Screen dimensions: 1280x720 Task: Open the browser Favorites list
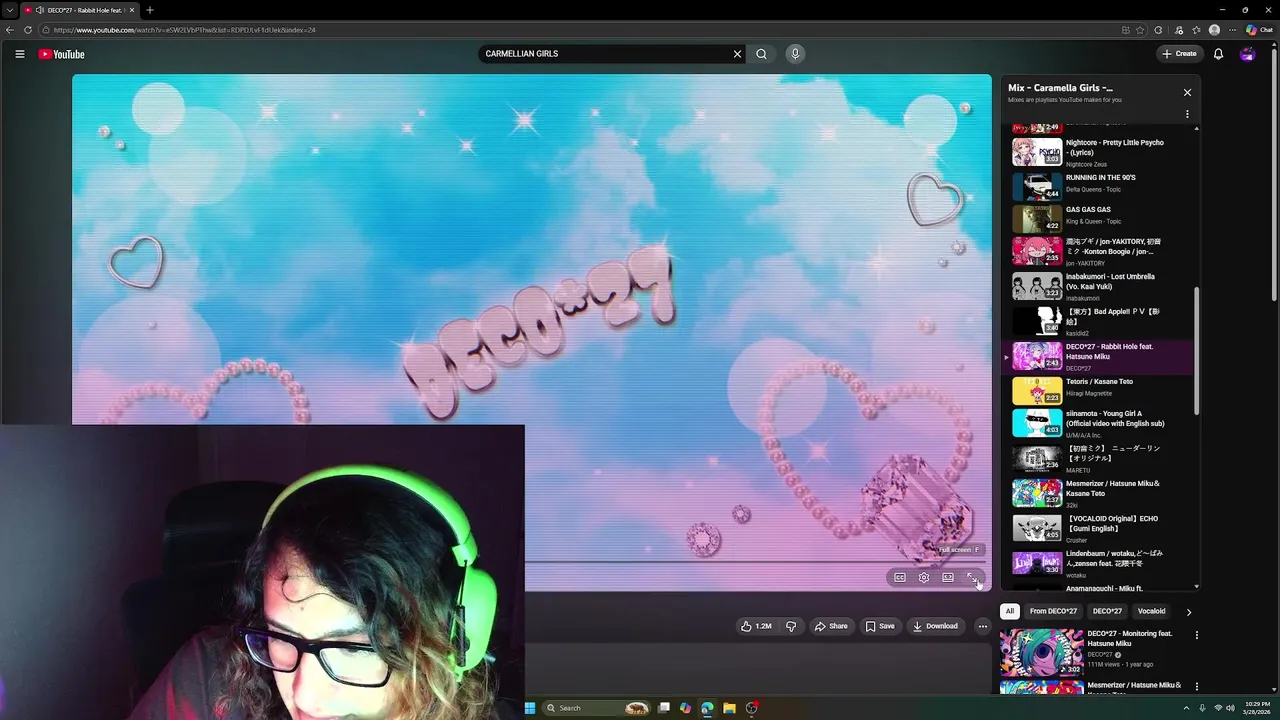(x=1196, y=30)
